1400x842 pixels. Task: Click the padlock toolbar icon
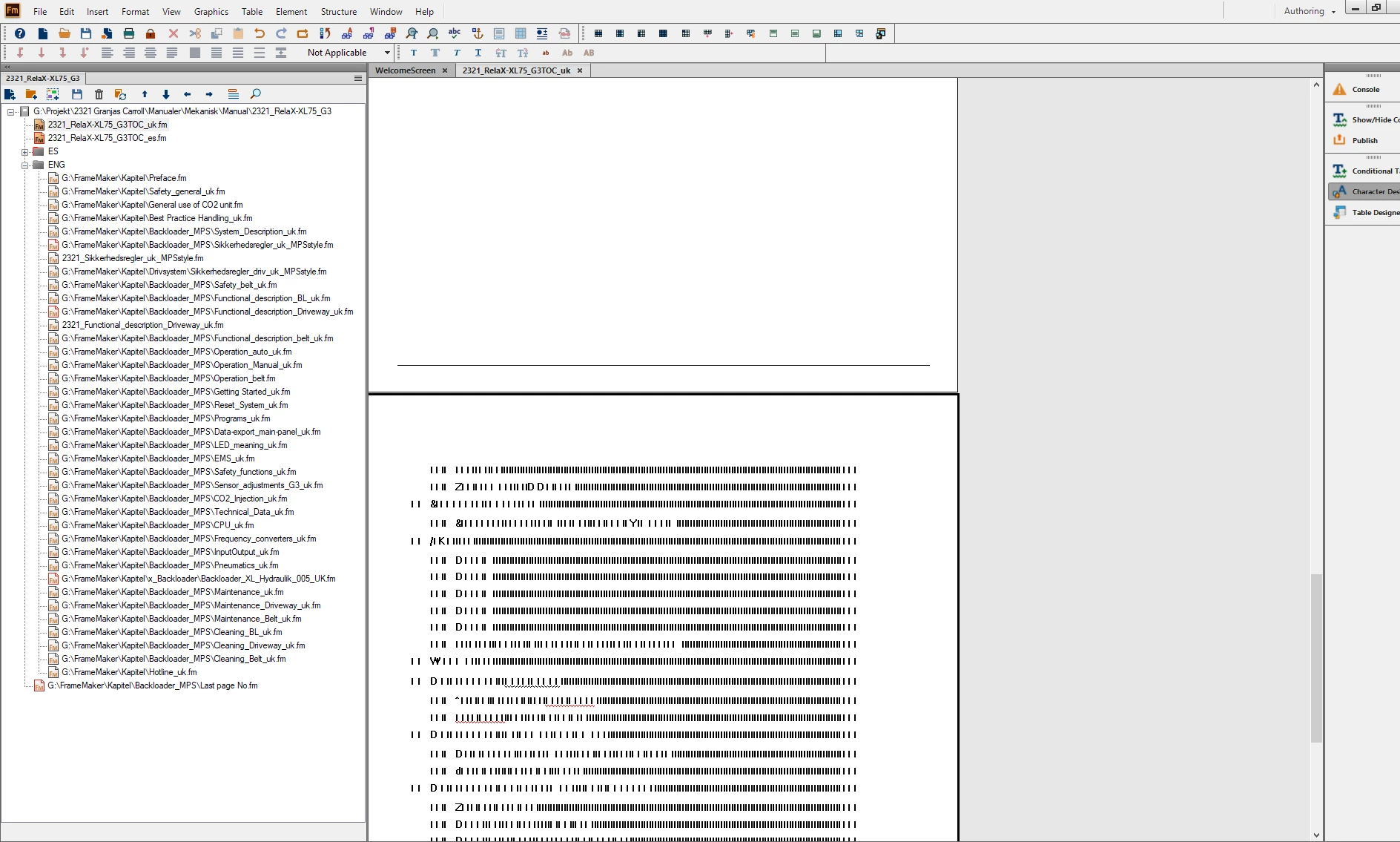151,33
